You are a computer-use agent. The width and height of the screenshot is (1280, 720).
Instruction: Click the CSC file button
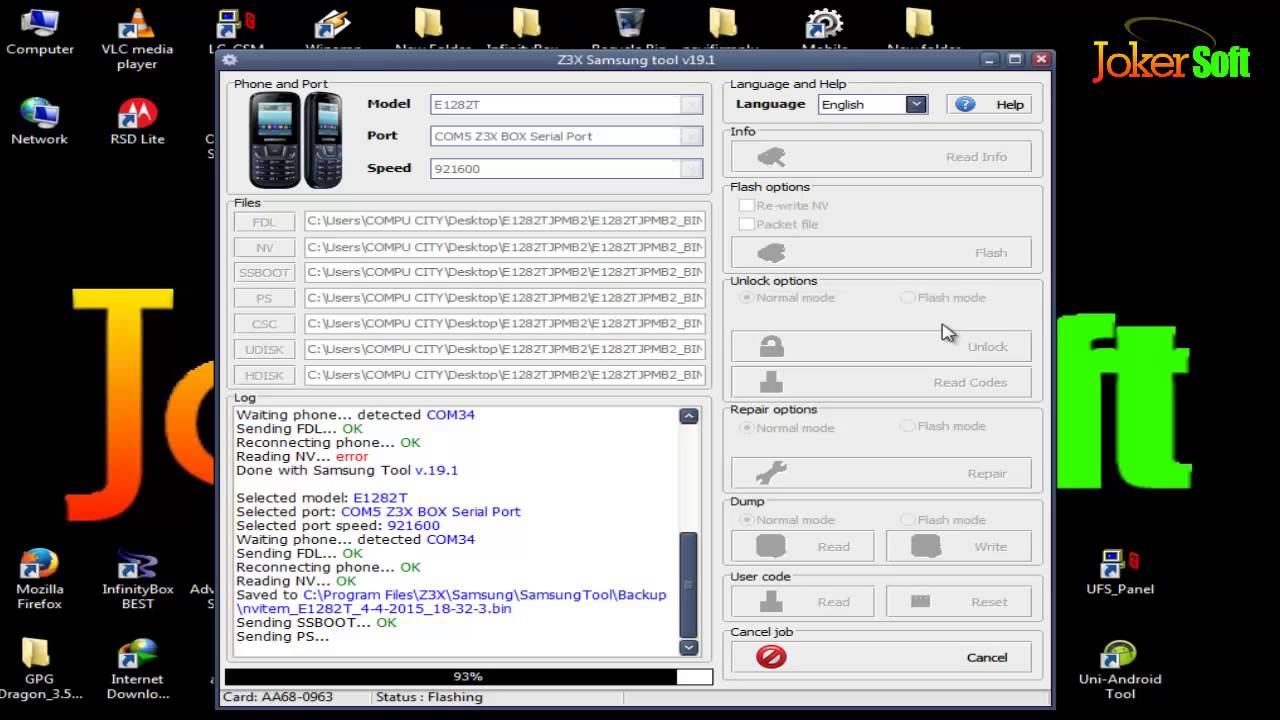pyautogui.click(x=264, y=323)
